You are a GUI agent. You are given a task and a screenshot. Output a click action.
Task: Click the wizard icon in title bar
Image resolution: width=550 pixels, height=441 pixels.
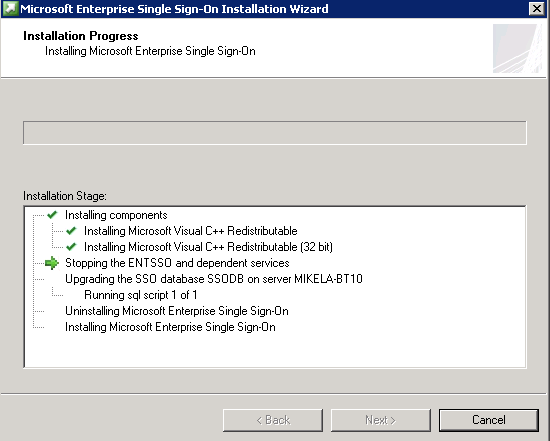point(10,8)
